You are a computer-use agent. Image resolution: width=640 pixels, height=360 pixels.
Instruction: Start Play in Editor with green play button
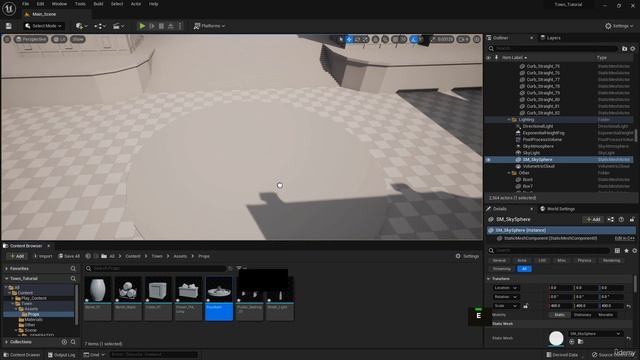(x=142, y=26)
